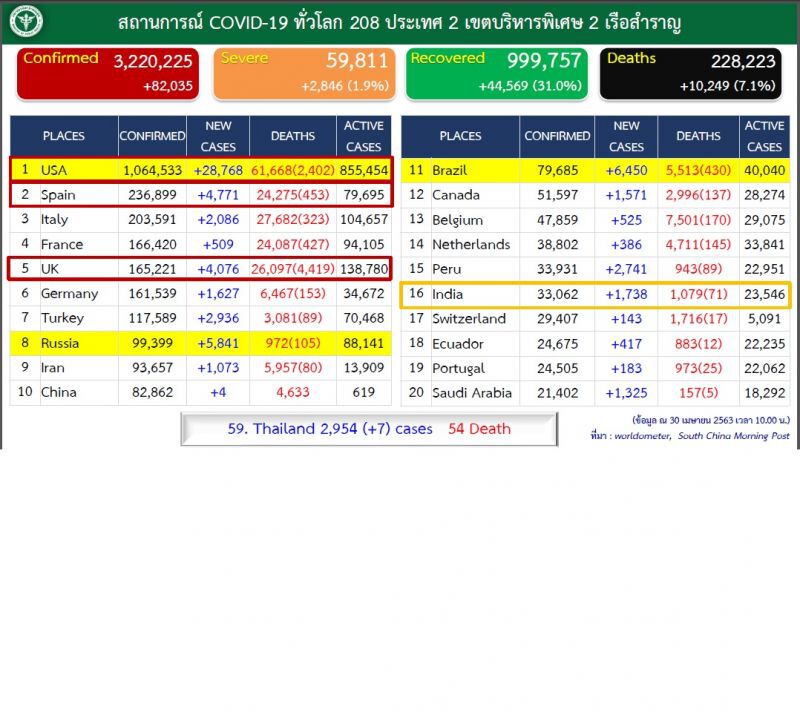Click India new cases +1,738
Image resolution: width=800 pixels, height=712 pixels.
(x=627, y=294)
